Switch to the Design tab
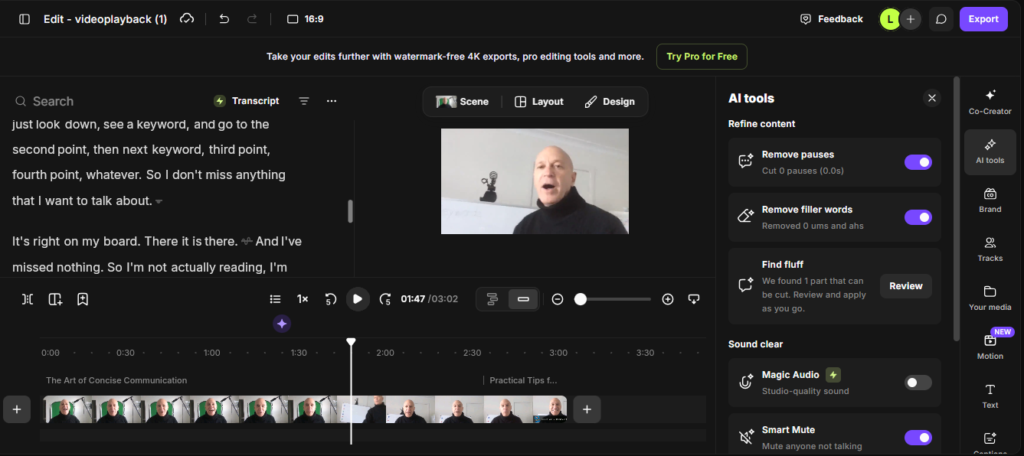1024x456 pixels. [609, 101]
